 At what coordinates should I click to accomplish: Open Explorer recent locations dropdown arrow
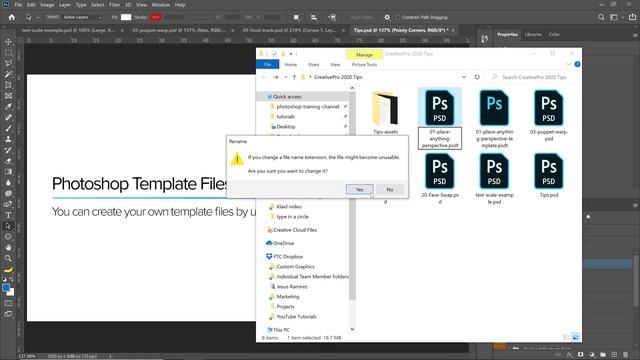(x=285, y=77)
